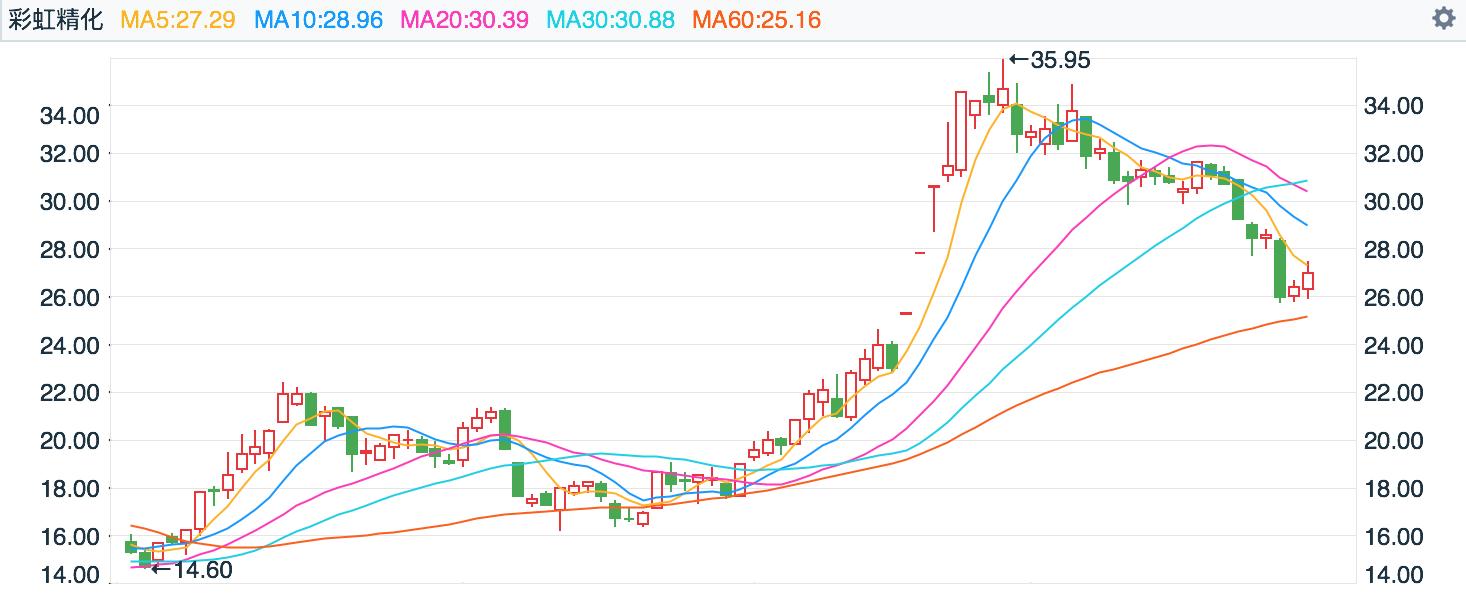This screenshot has height=600, width=1466.
Task: Click the 14.60 low price annotation
Action: tap(190, 570)
